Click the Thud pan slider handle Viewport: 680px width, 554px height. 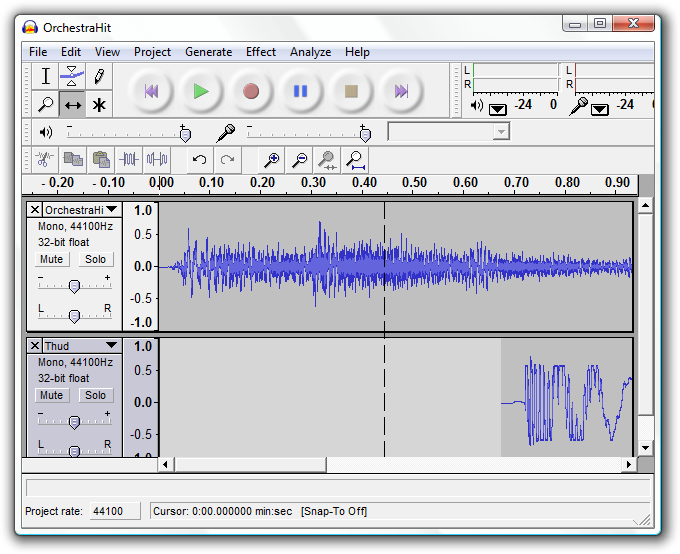click(75, 451)
